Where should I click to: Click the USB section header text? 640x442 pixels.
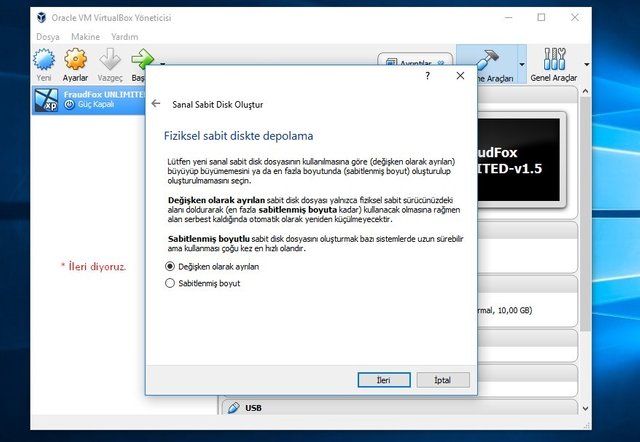point(253,408)
